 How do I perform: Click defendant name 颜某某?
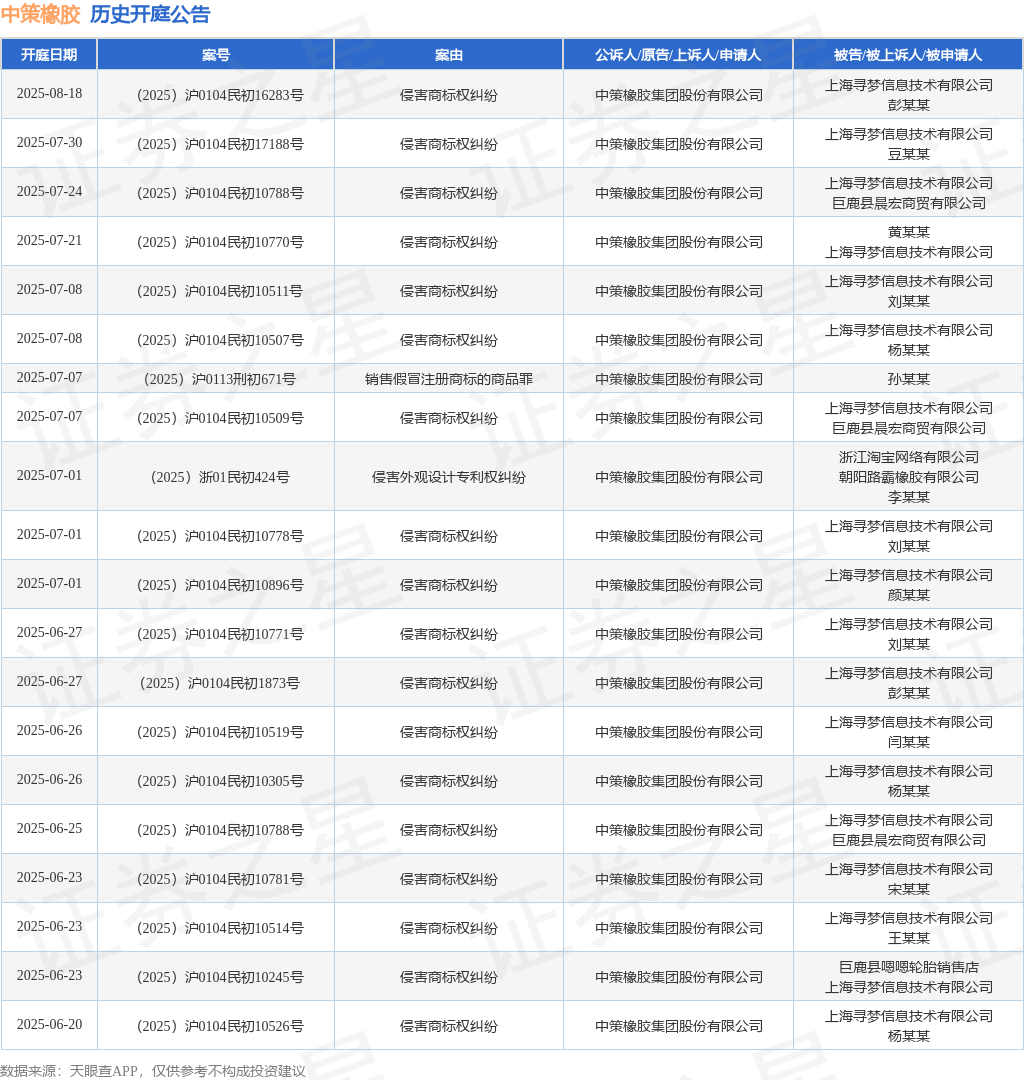coord(908,595)
